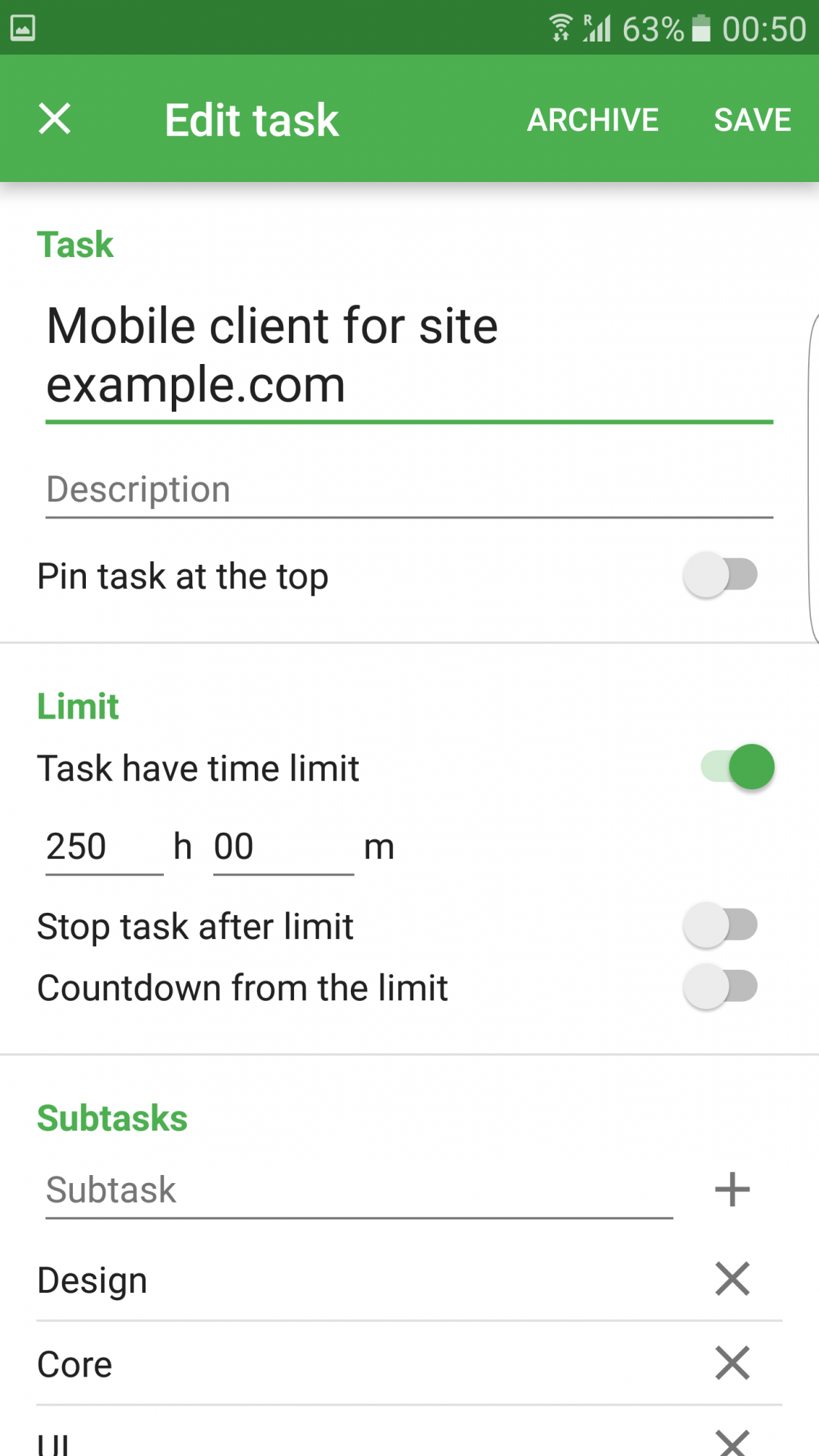Tap the plus icon to add subtask
The width and height of the screenshot is (819, 1456).
[x=732, y=1190]
